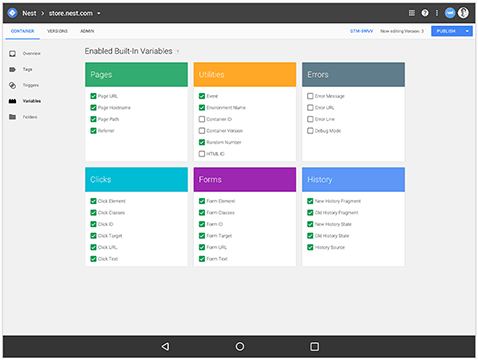Image resolution: width=478 pixels, height=360 pixels.
Task: Tap the Android back navigation button
Action: click(x=165, y=346)
